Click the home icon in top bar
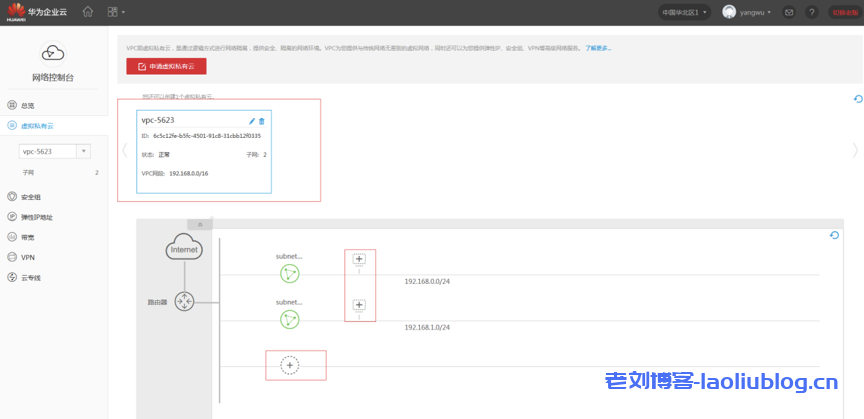This screenshot has width=864, height=419. 88,12
